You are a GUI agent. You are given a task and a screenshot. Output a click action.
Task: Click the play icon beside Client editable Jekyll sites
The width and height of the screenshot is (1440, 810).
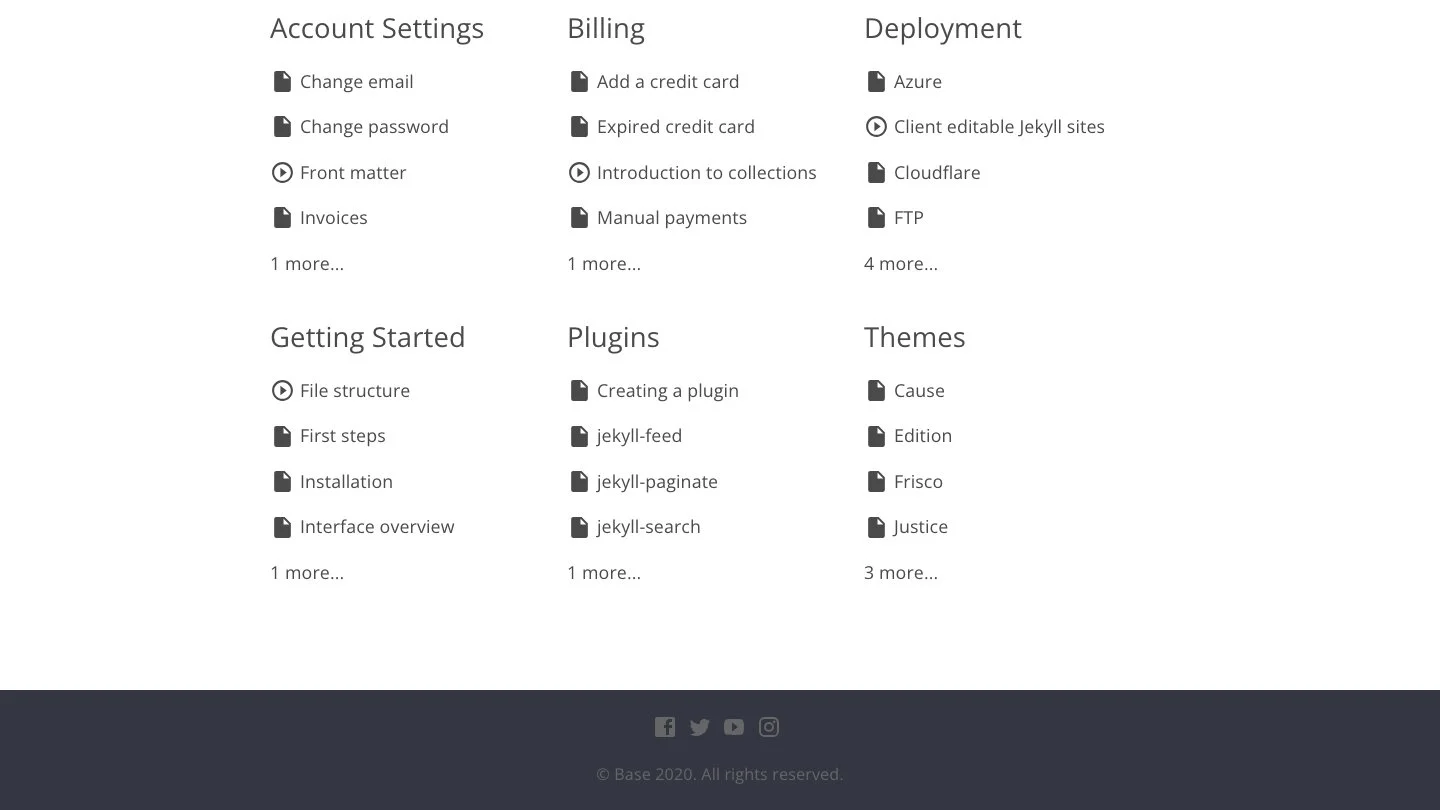click(876, 127)
